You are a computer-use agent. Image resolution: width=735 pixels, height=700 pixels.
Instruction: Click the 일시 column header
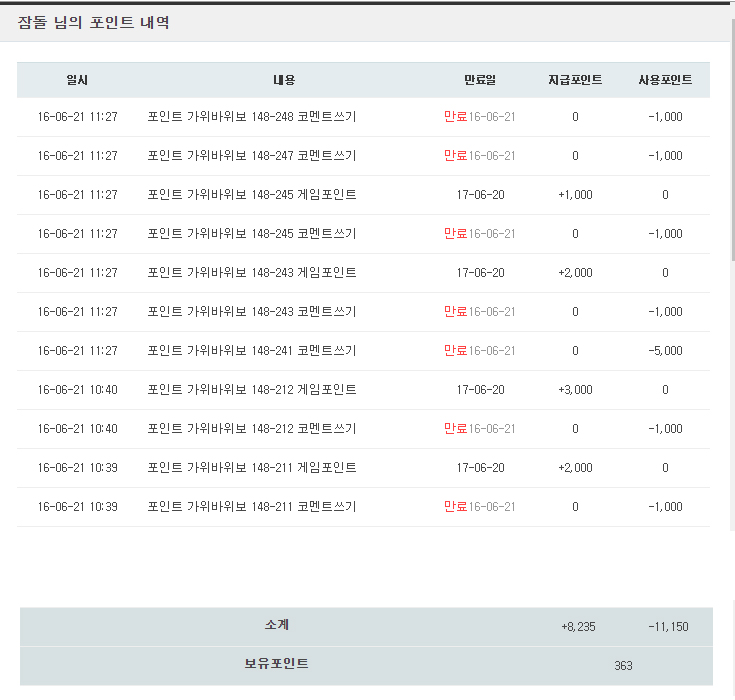(77, 80)
